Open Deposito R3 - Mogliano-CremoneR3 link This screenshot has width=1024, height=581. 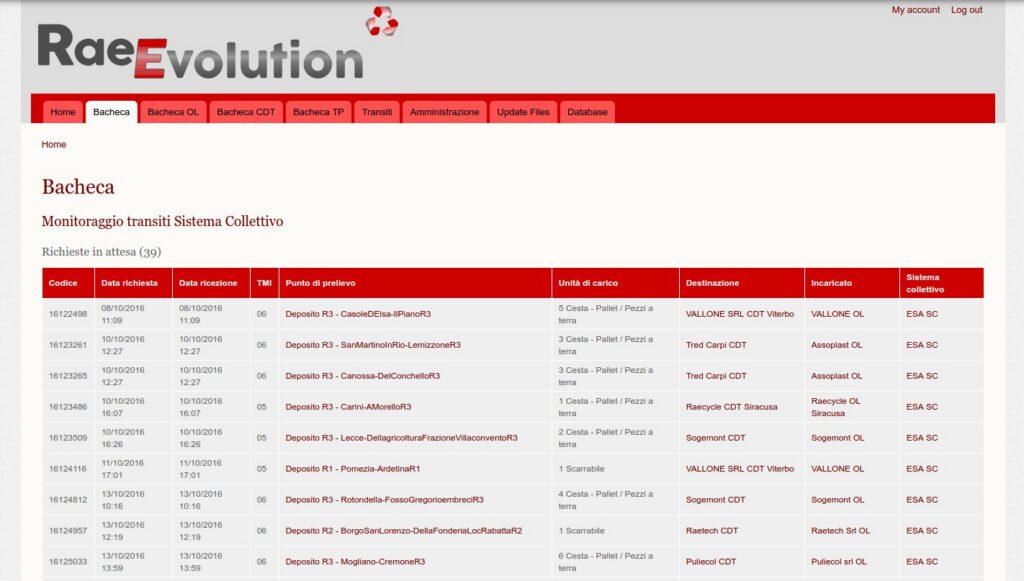coord(355,561)
